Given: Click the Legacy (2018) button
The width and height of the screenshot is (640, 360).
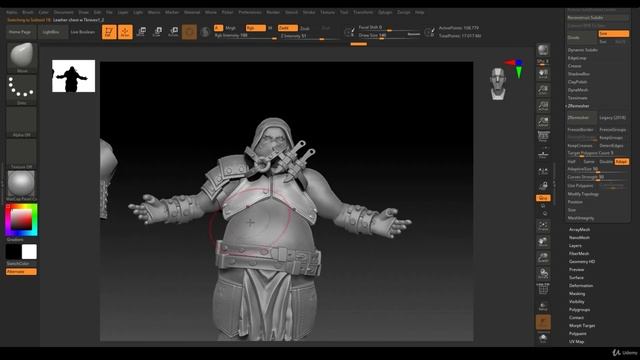Looking at the screenshot, I should click(612, 118).
